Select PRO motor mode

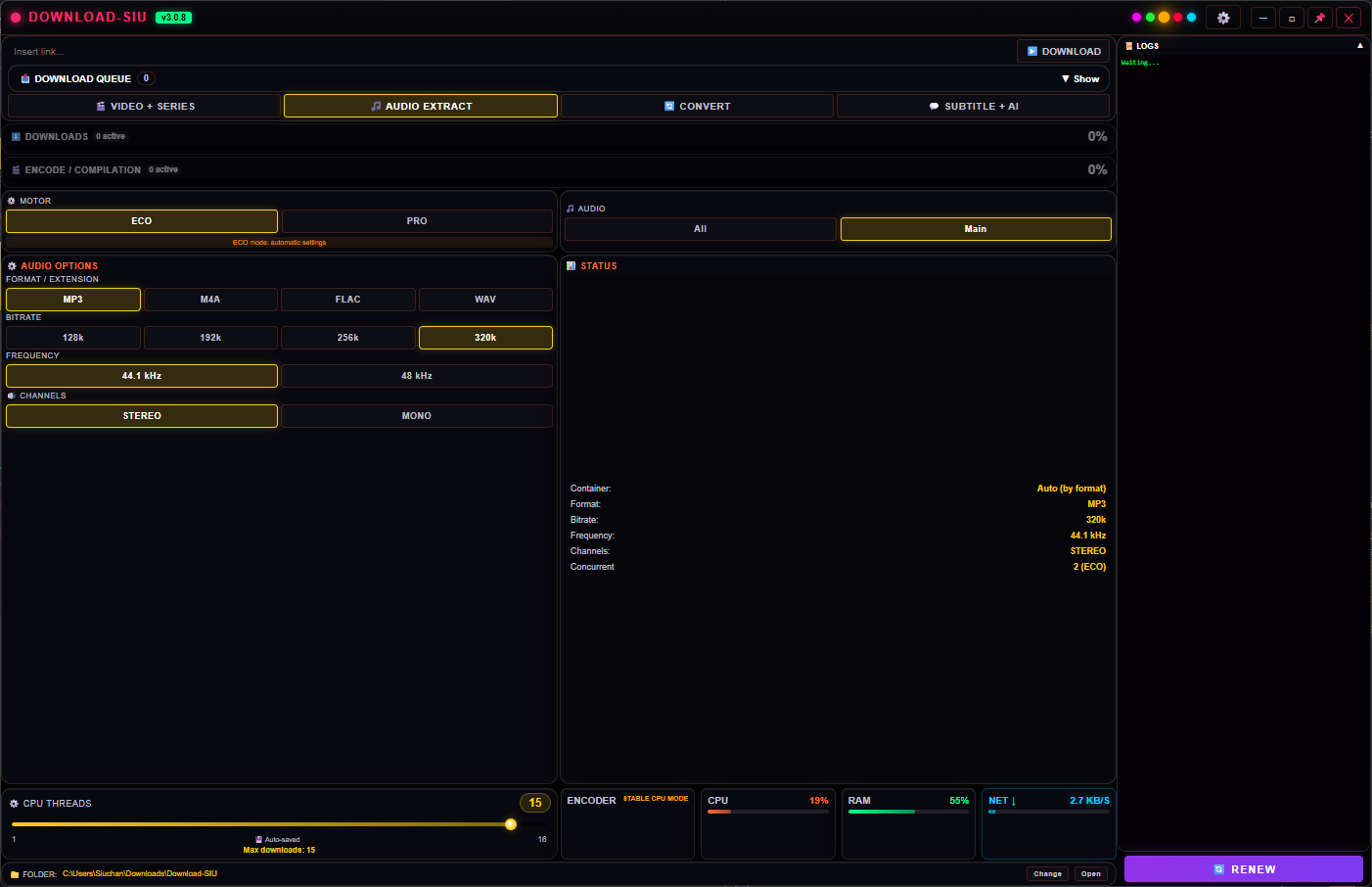(x=417, y=221)
